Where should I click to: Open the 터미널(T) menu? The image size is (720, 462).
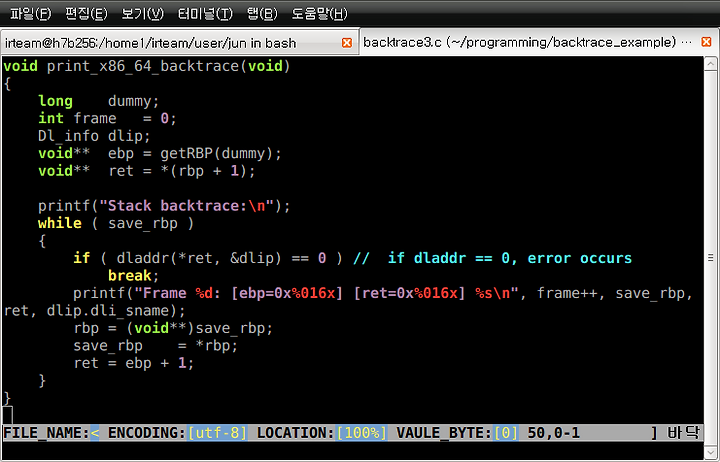click(205, 14)
